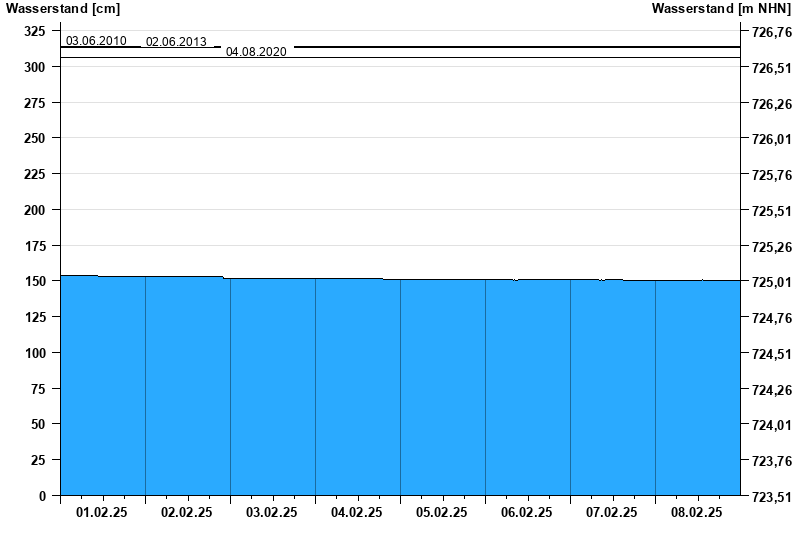The image size is (800, 550).
Task: Click the 04.08.2020 high-water mark label
Action: 256,51
